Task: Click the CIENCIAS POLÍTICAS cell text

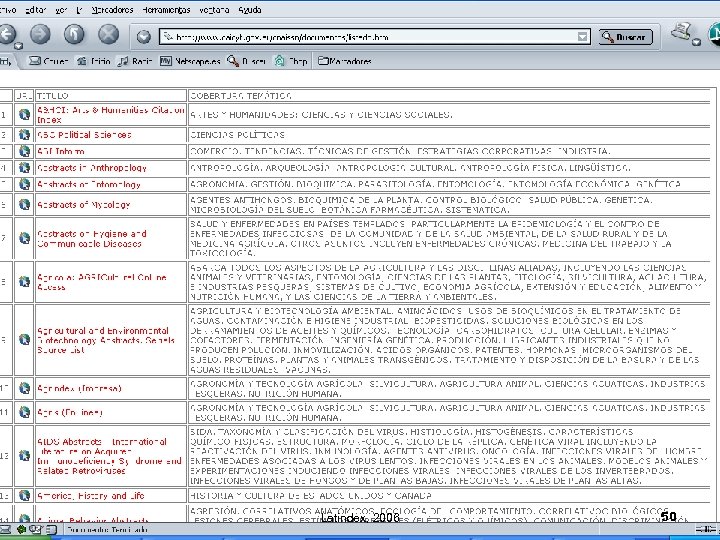Action: coord(237,135)
